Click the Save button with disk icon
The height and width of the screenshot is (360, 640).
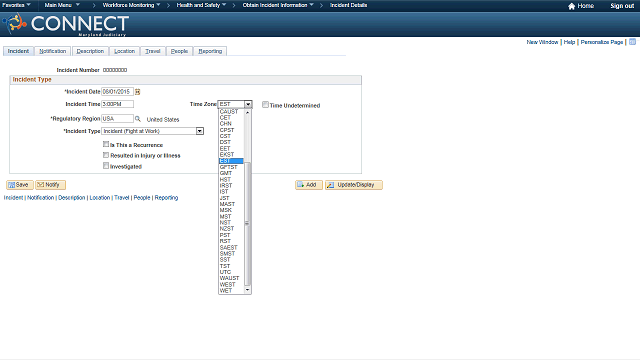pyautogui.click(x=20, y=185)
